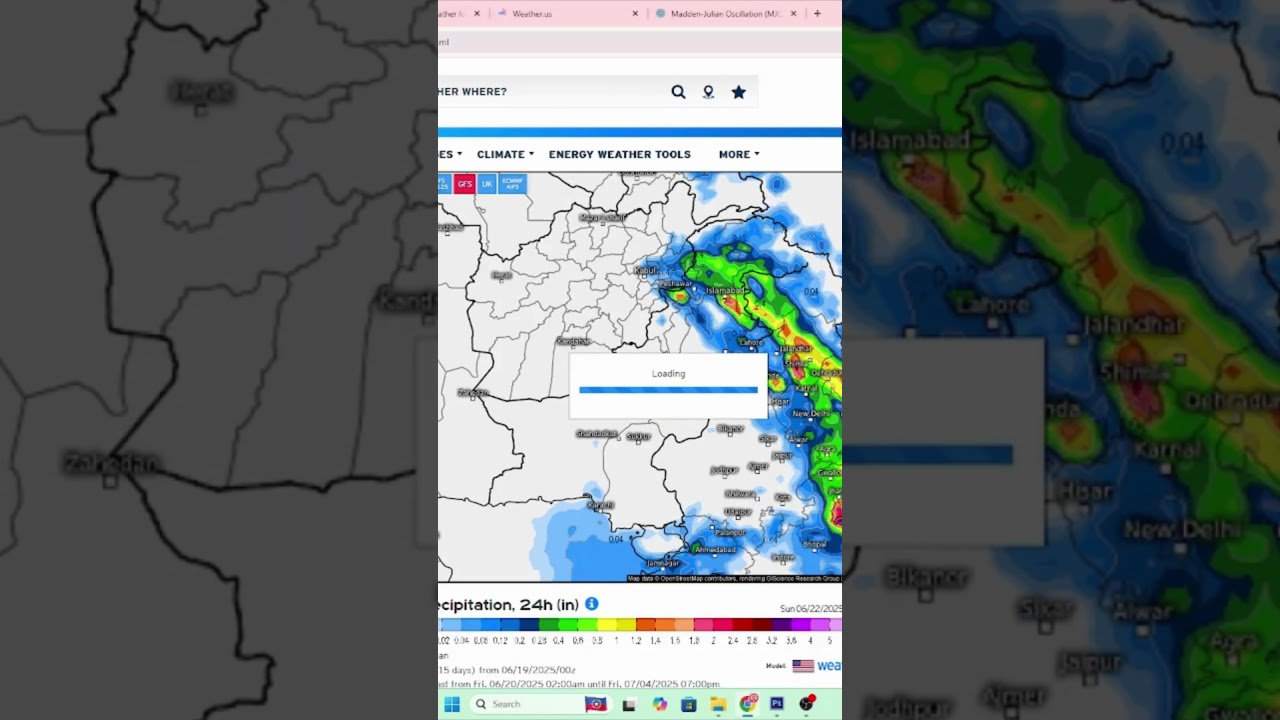
Task: Click the browser address bar
Action: 640,42
